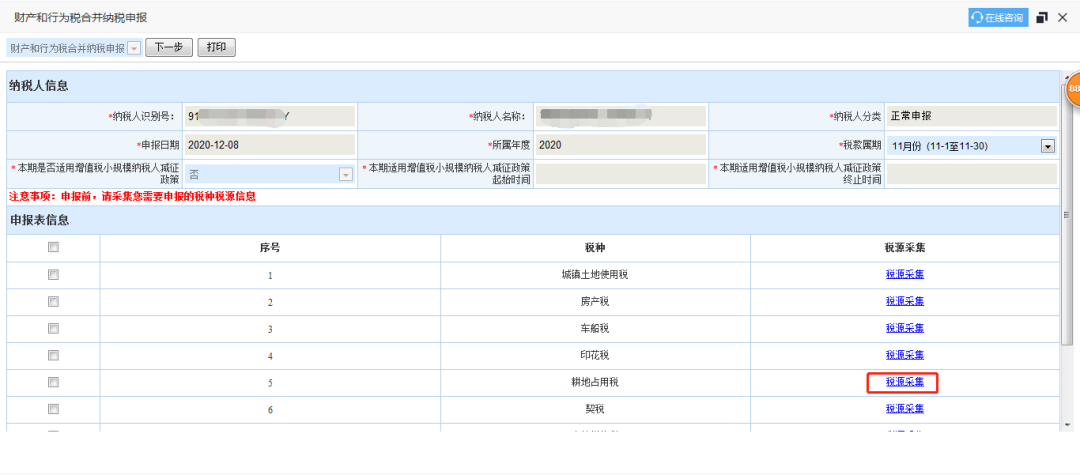
Task: Check the box for 城镇土地使用税 row
Action: pos(53,274)
